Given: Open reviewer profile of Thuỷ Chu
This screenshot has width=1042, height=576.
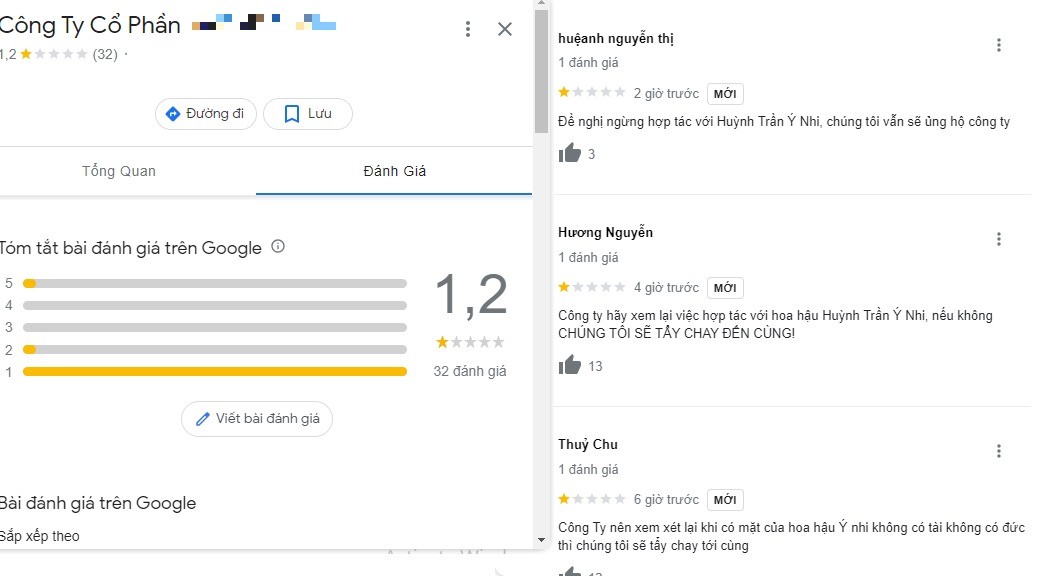Looking at the screenshot, I should click(587, 443).
